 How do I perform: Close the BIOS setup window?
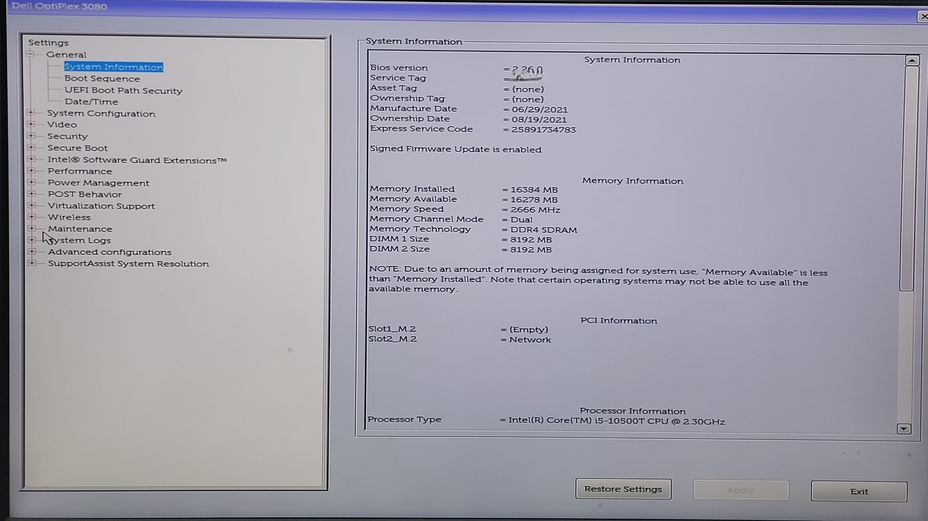point(923,17)
